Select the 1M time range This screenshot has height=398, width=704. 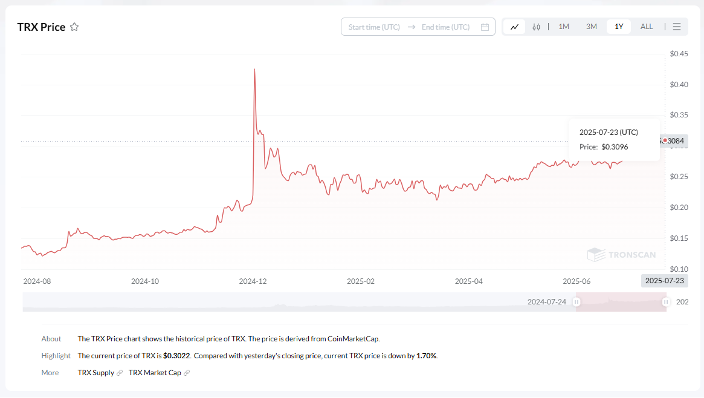564,27
